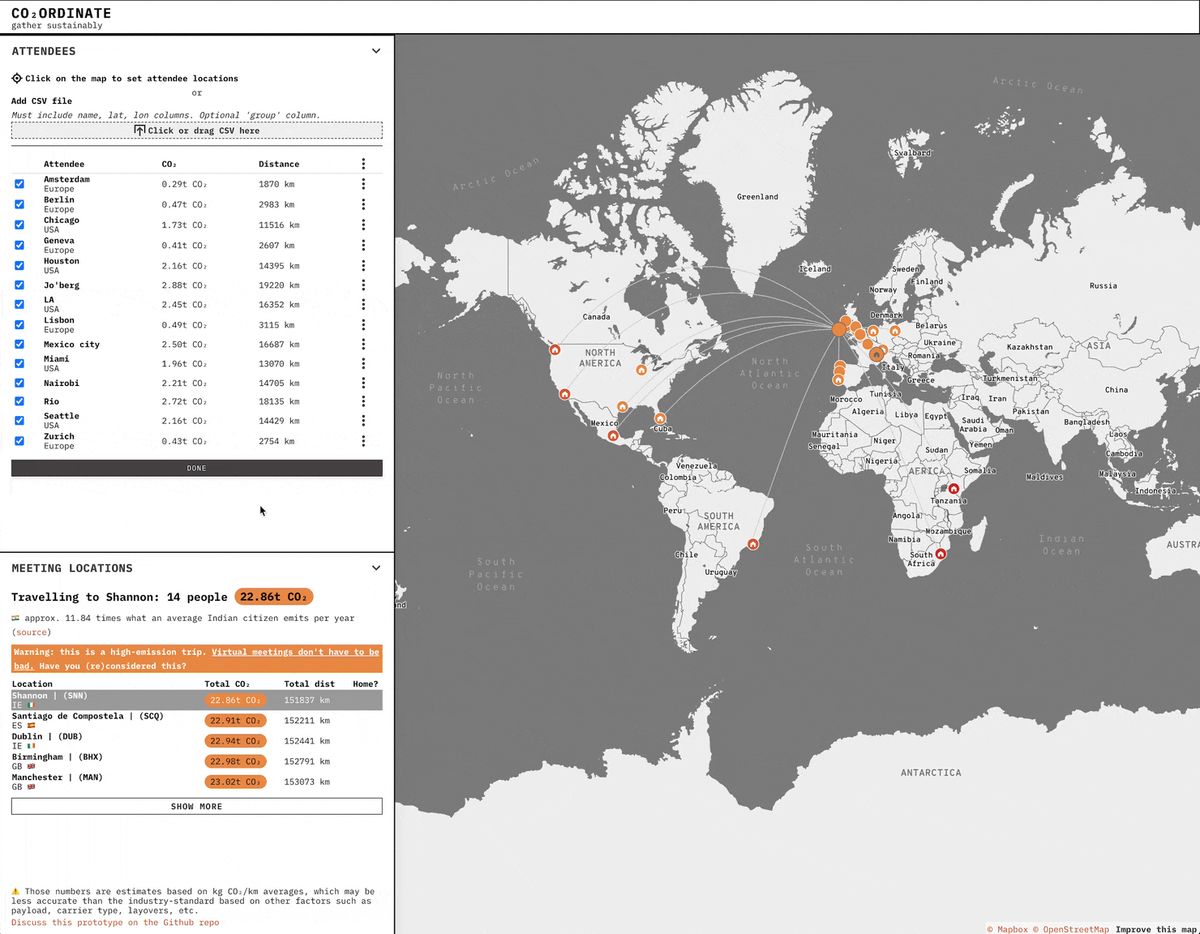Open the emissions (source) link
Screen dimensions: 1200x934
pyautogui.click(x=31, y=632)
